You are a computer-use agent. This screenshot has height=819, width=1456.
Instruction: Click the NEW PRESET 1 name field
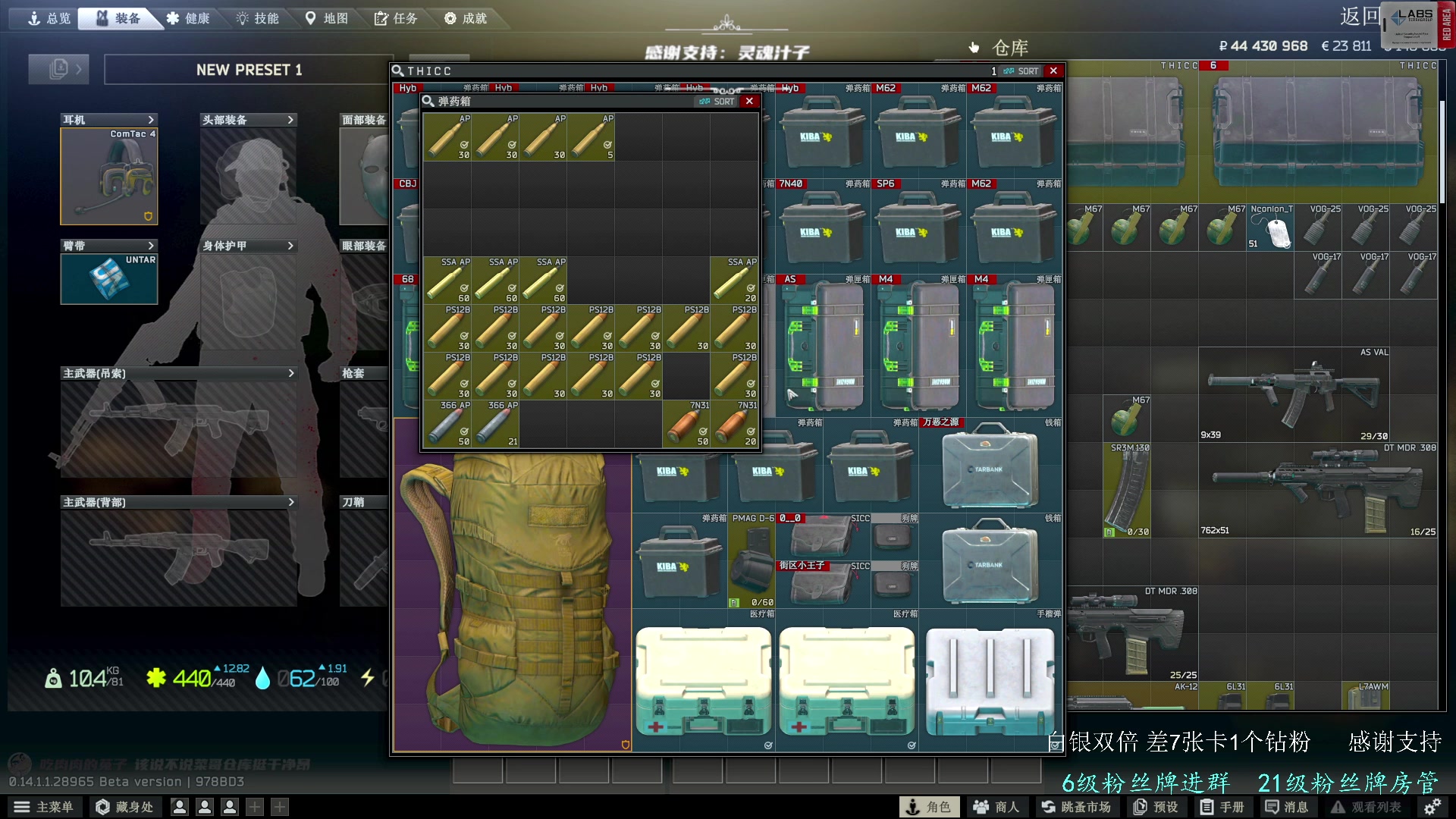pyautogui.click(x=249, y=70)
